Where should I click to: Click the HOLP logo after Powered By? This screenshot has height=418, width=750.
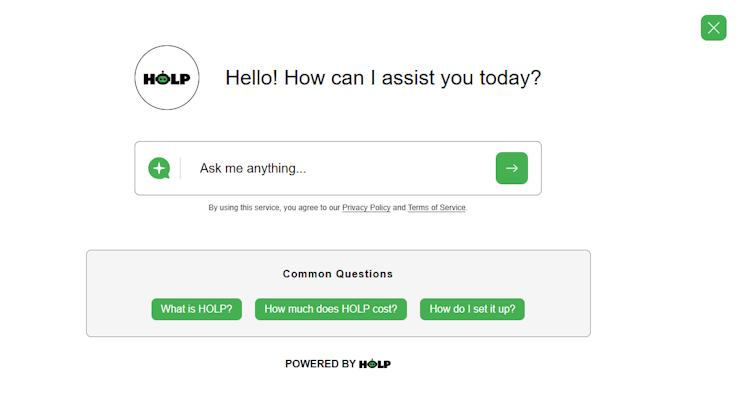(x=375, y=364)
